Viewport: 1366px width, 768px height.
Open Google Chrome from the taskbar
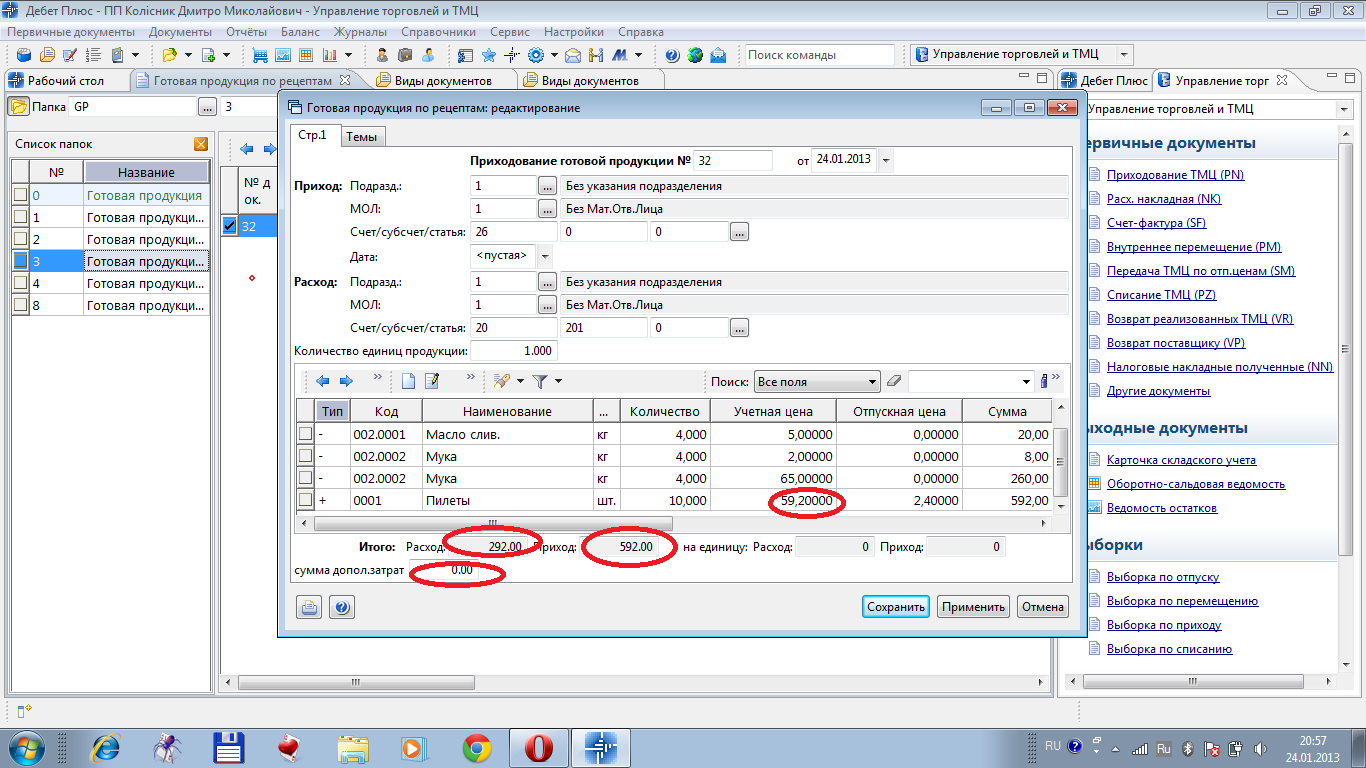tap(476, 747)
